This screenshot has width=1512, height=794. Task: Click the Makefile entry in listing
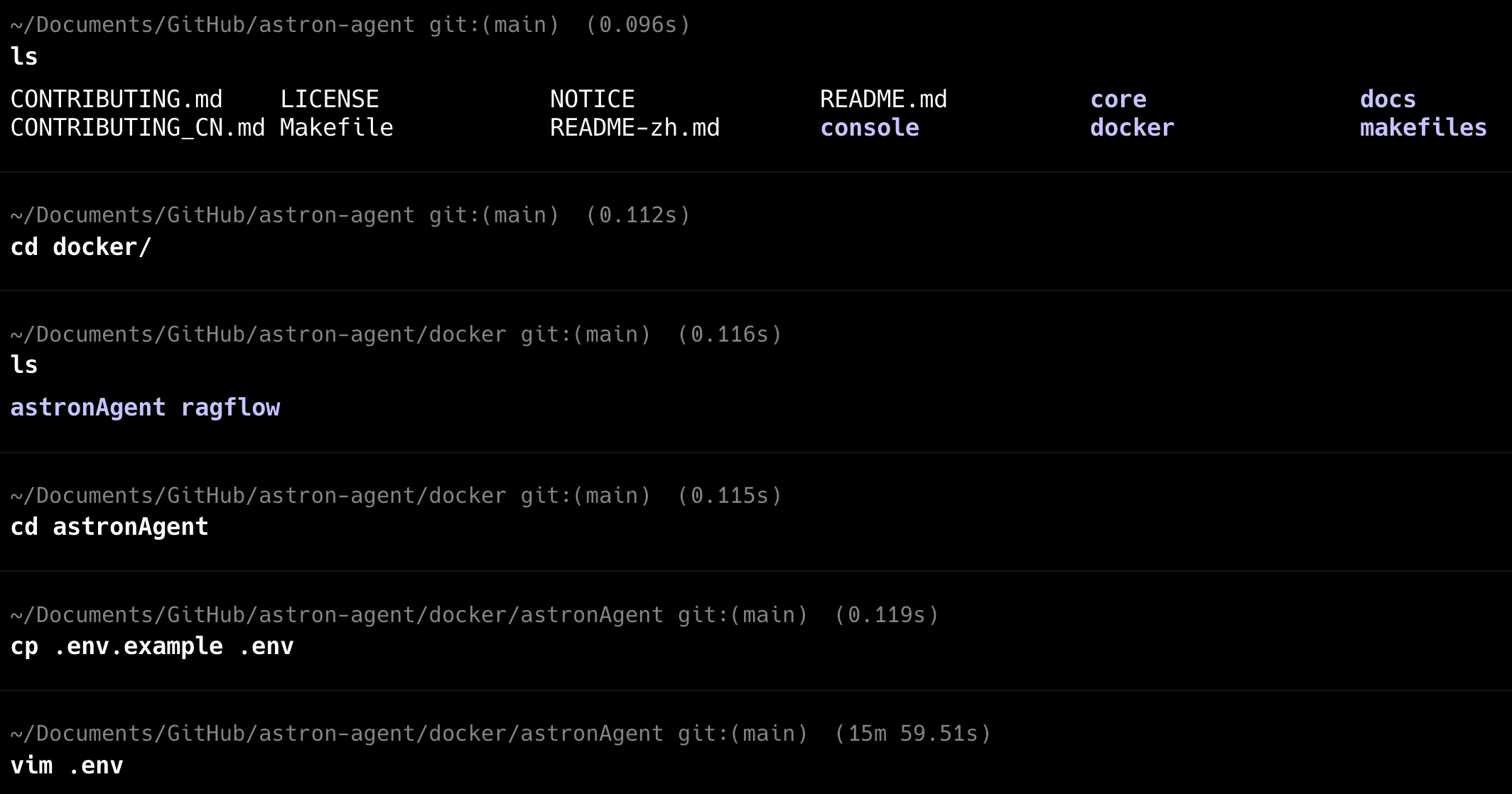tap(336, 128)
